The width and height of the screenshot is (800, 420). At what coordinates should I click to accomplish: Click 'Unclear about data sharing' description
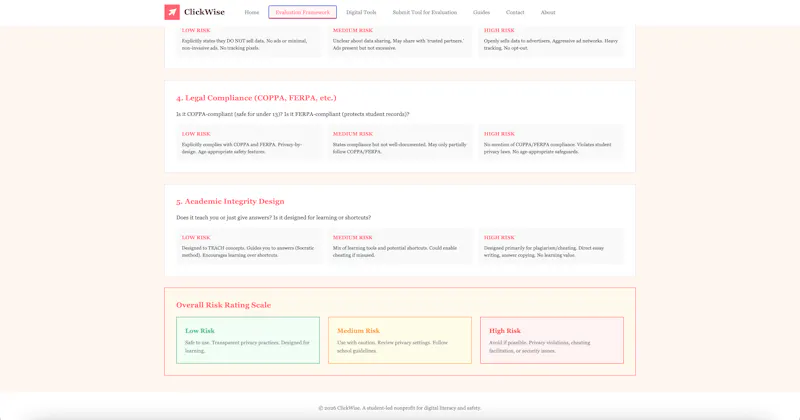tap(398, 44)
